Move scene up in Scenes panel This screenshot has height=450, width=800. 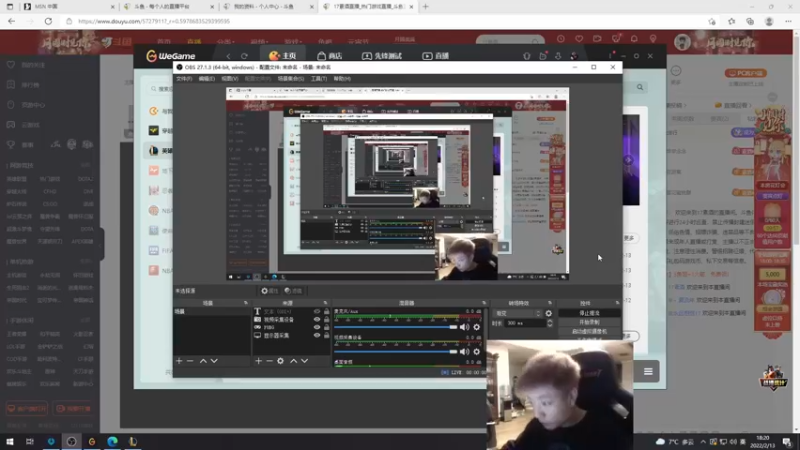pos(203,361)
